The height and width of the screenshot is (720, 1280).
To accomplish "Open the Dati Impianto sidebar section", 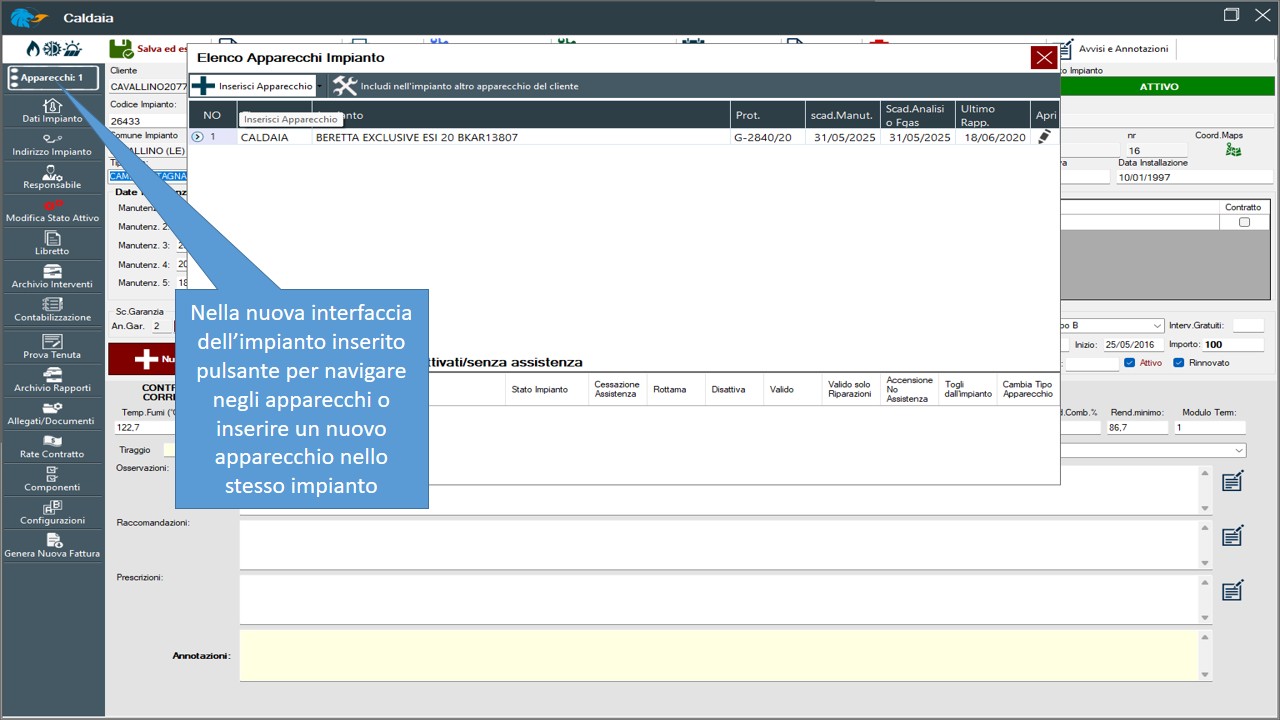I will 52,111.
